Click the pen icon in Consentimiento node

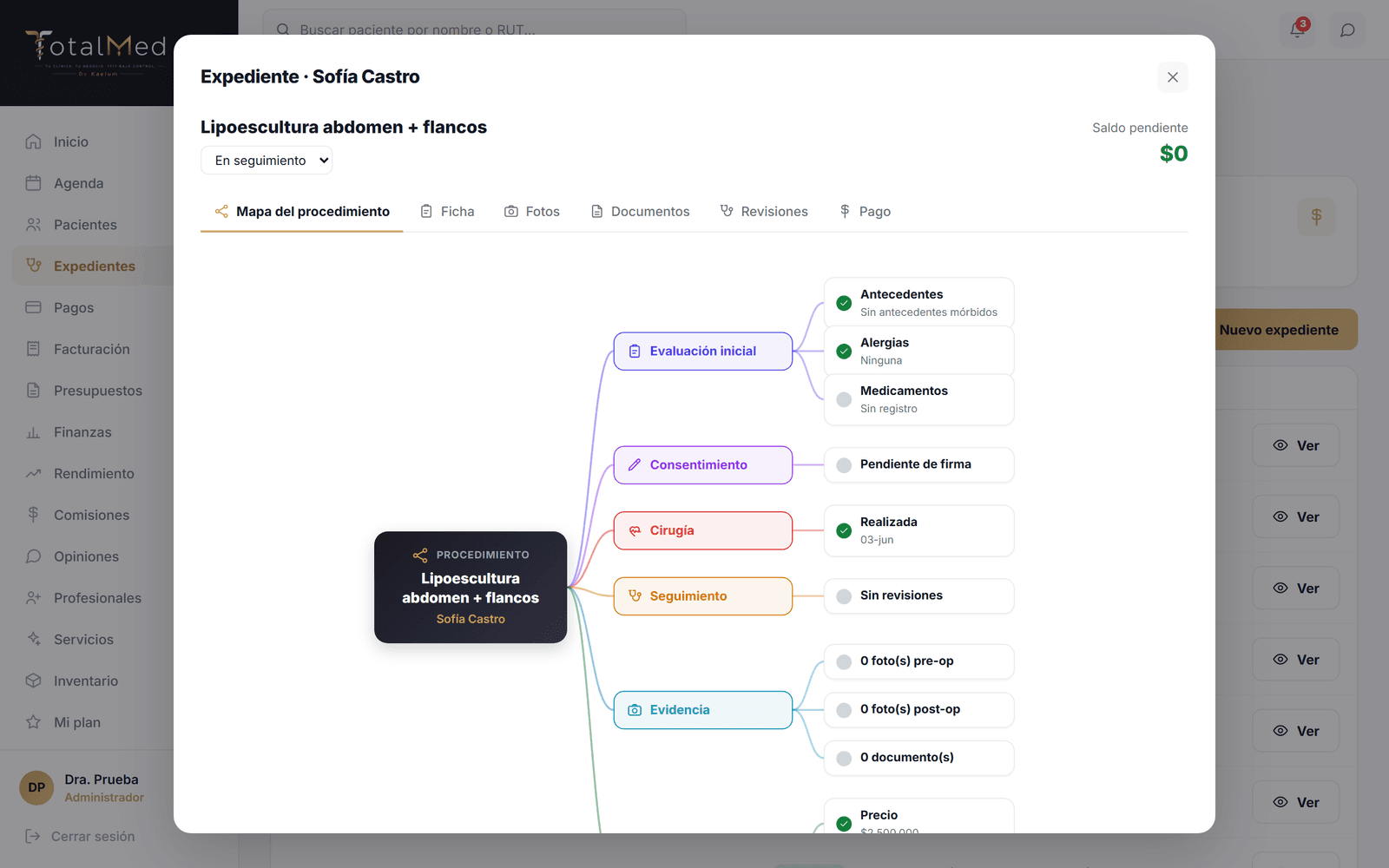pos(635,465)
